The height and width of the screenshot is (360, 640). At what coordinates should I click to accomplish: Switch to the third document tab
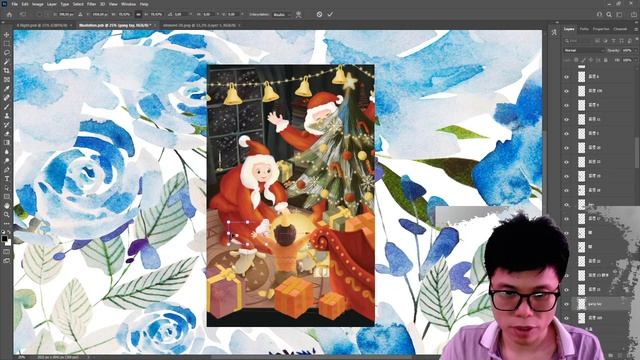pyautogui.click(x=199, y=25)
